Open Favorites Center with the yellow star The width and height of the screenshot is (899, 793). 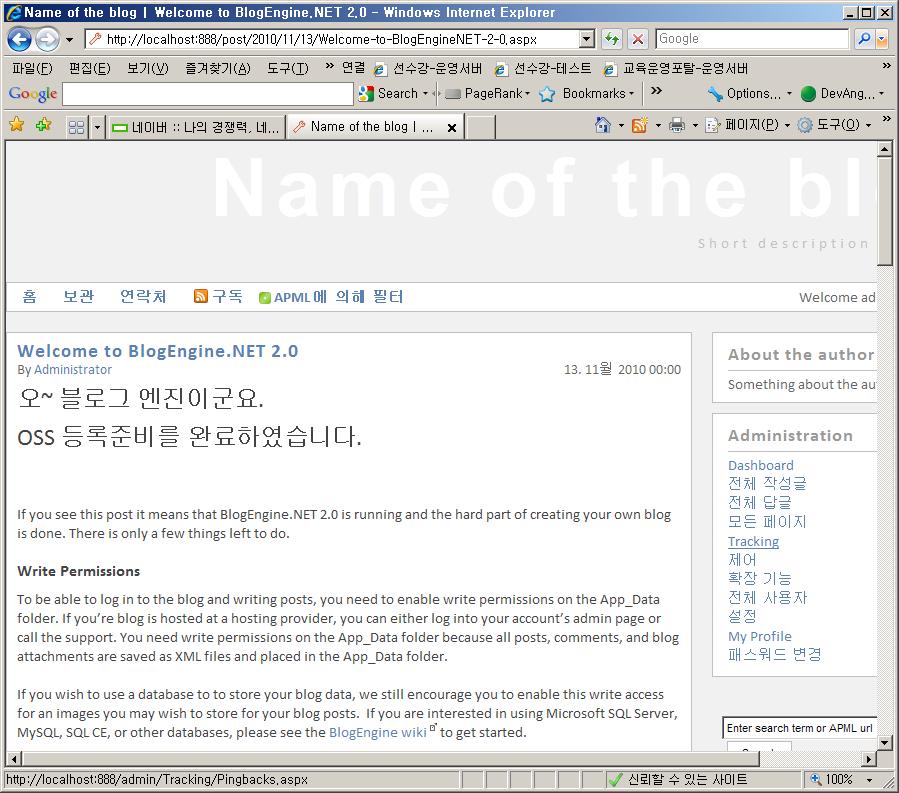pyautogui.click(x=17, y=124)
